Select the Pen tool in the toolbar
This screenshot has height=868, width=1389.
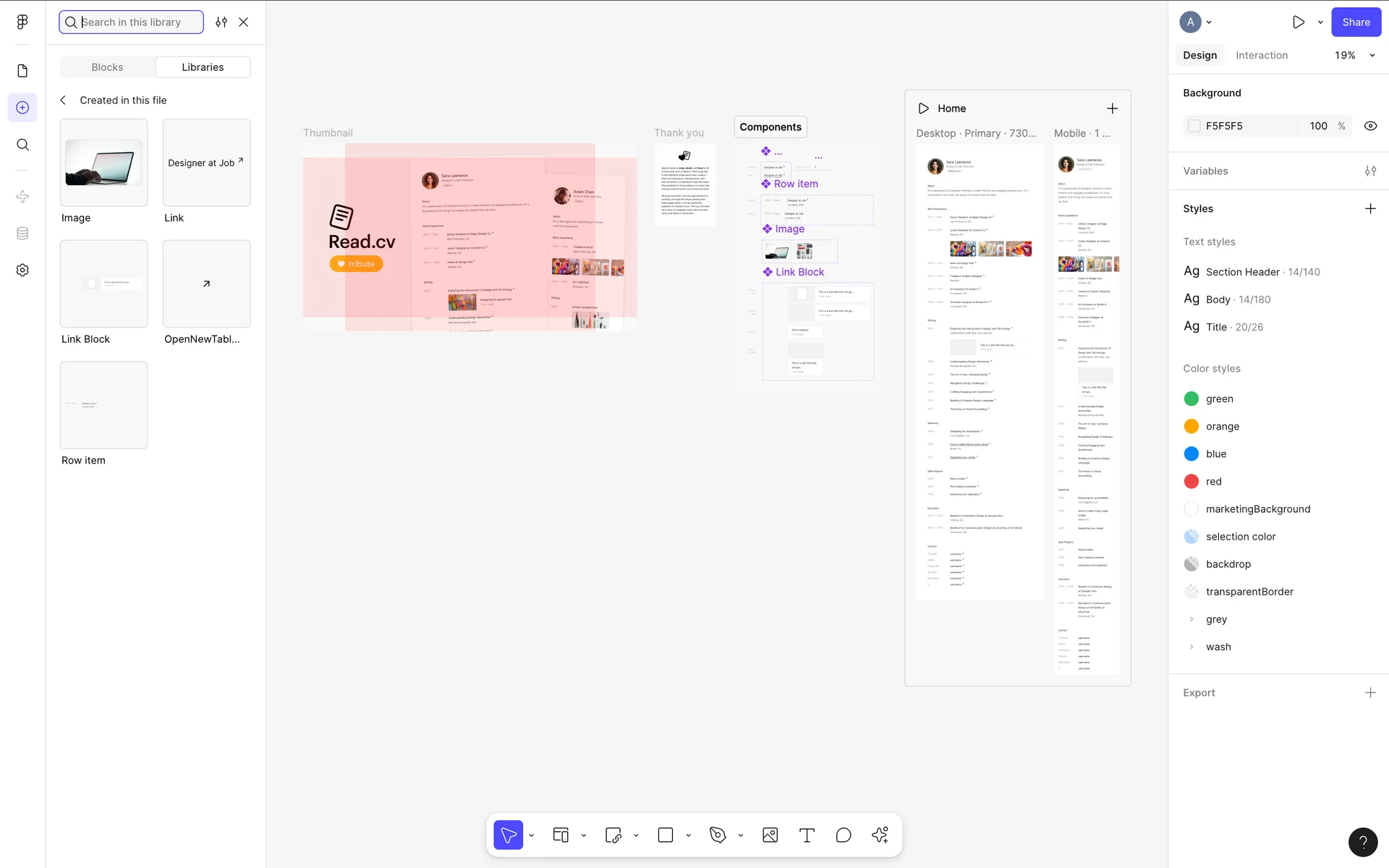(718, 835)
